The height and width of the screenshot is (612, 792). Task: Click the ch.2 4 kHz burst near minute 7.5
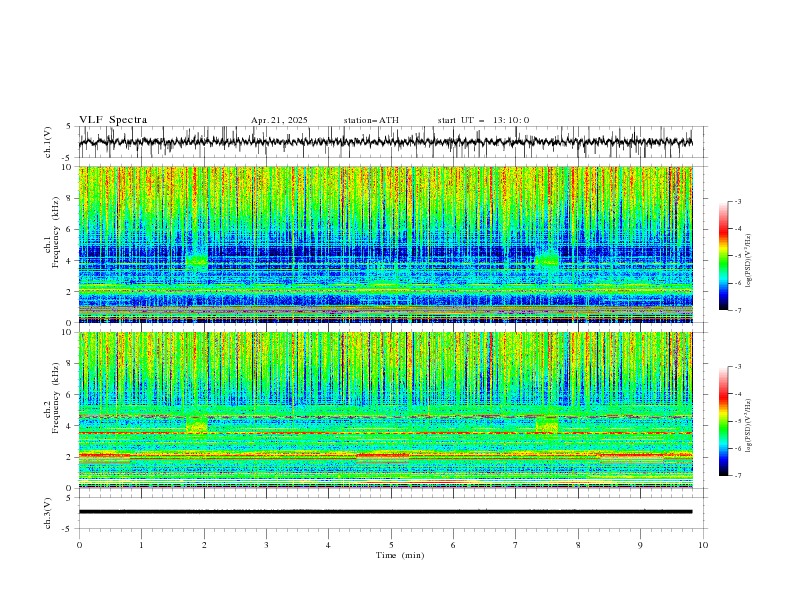(547, 424)
